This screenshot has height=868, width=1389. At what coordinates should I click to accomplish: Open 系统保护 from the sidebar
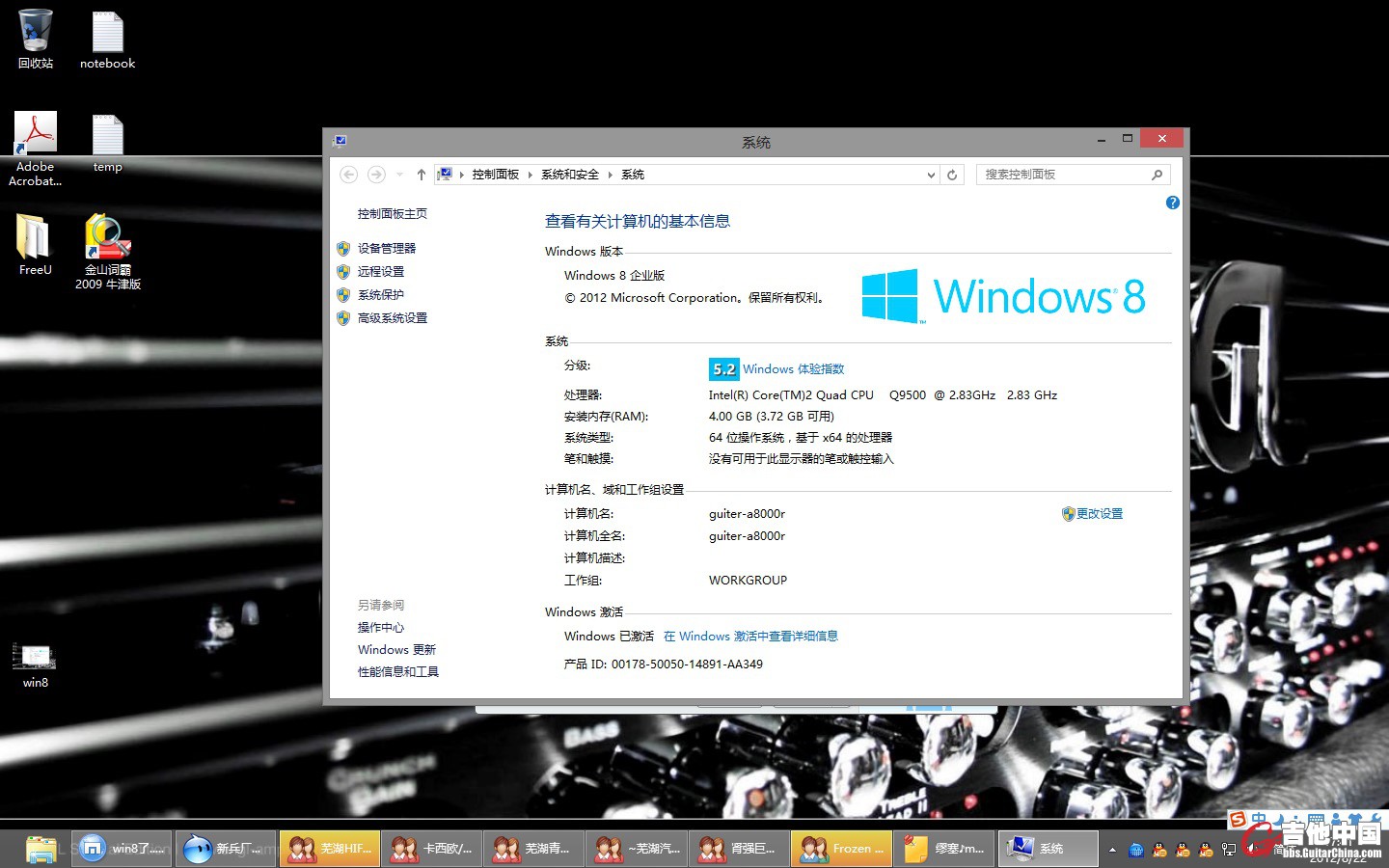pyautogui.click(x=381, y=294)
